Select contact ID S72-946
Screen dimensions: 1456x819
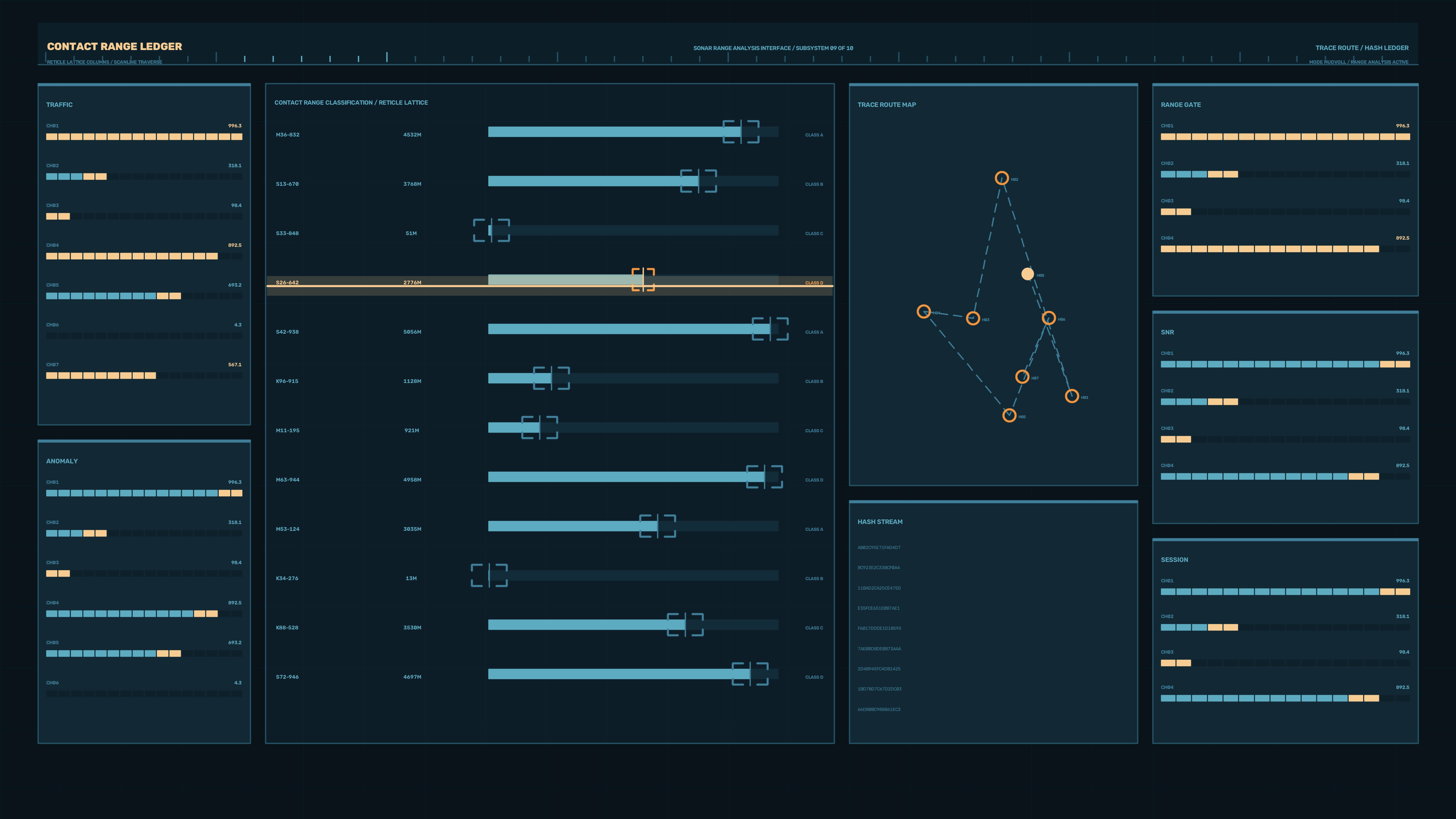[x=287, y=676]
